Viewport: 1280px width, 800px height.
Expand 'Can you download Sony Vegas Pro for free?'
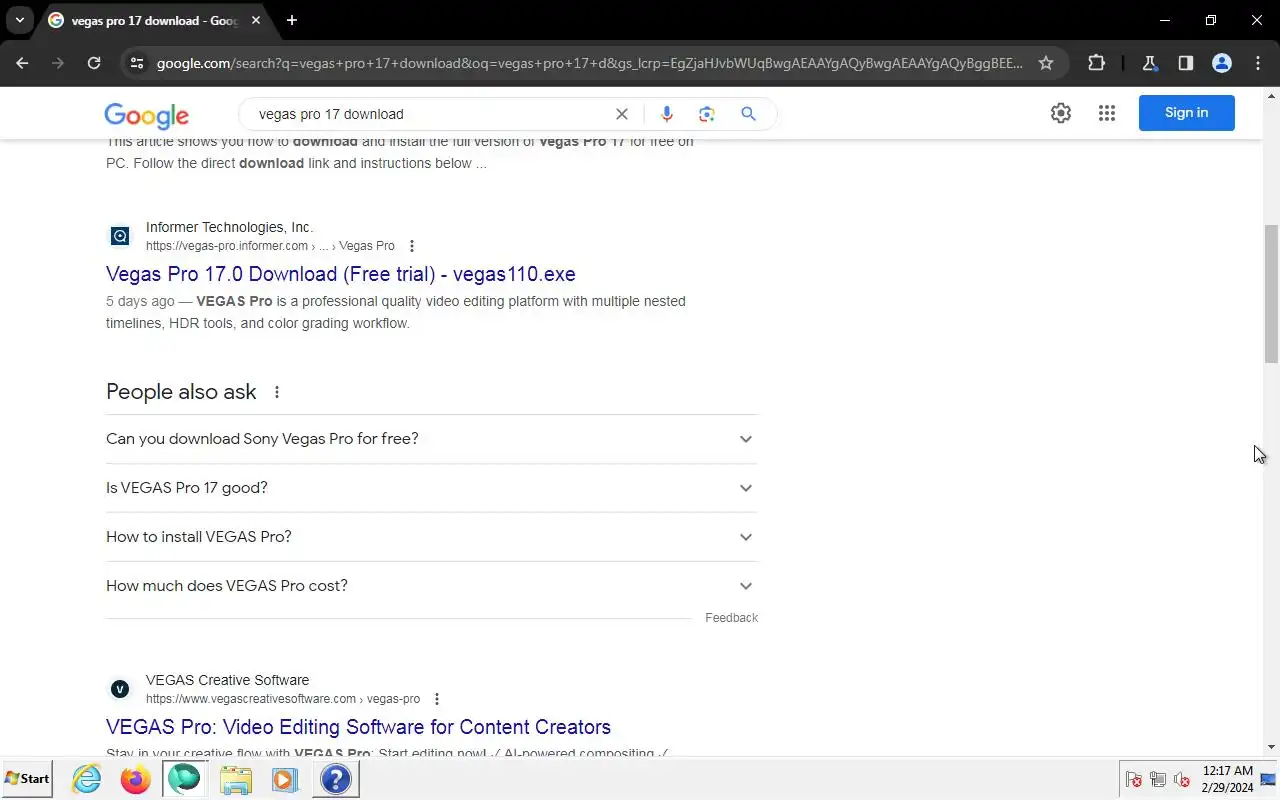click(x=431, y=439)
